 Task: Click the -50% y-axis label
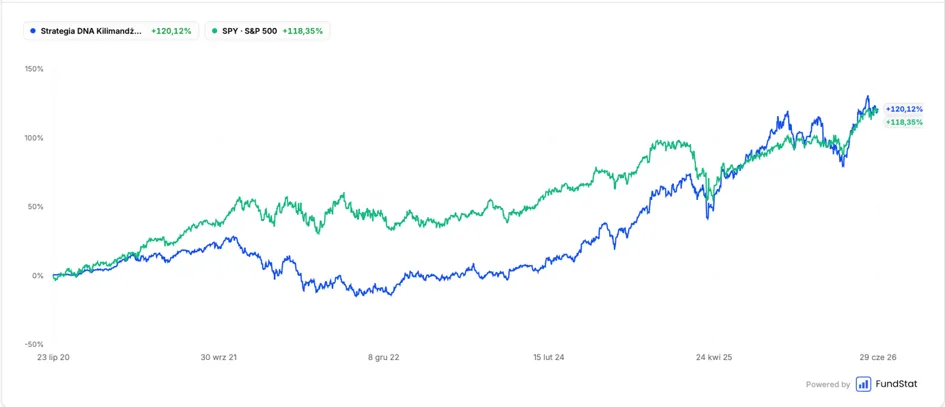(x=34, y=344)
